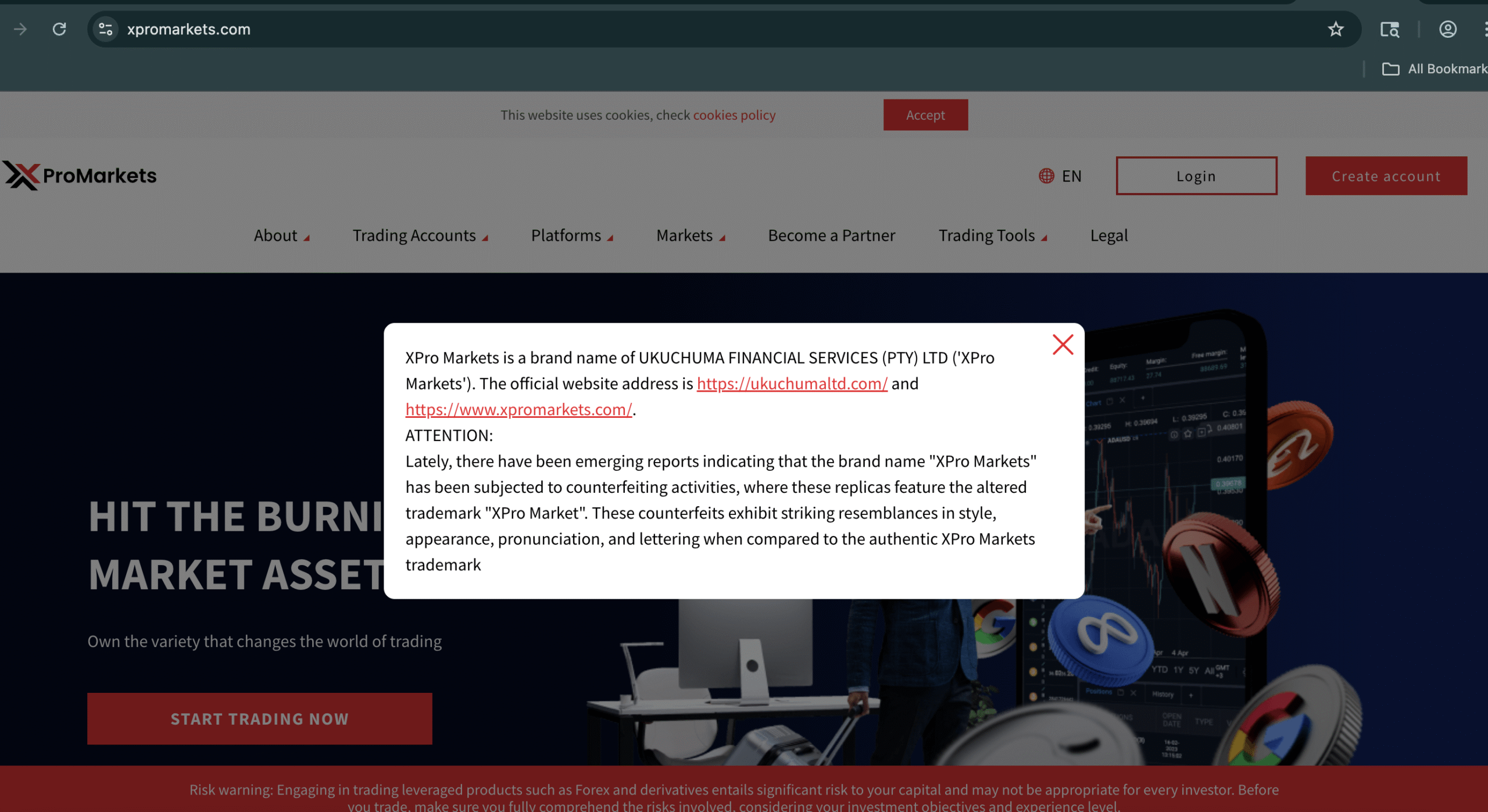The height and width of the screenshot is (812, 1488).
Task: Open the EN language selector globe
Action: click(x=1060, y=176)
